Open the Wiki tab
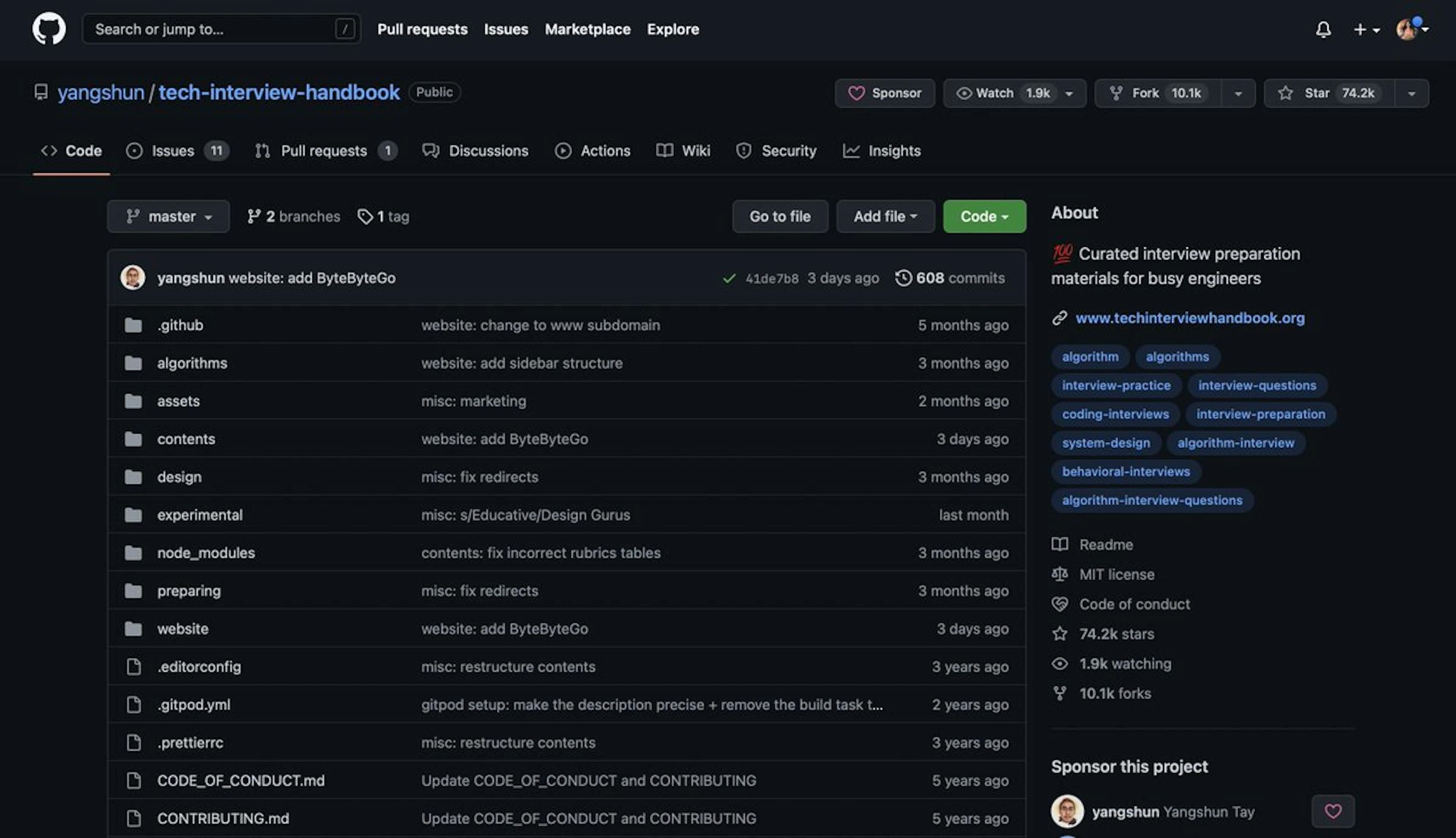Screen dimensions: 1456x838 [683, 151]
